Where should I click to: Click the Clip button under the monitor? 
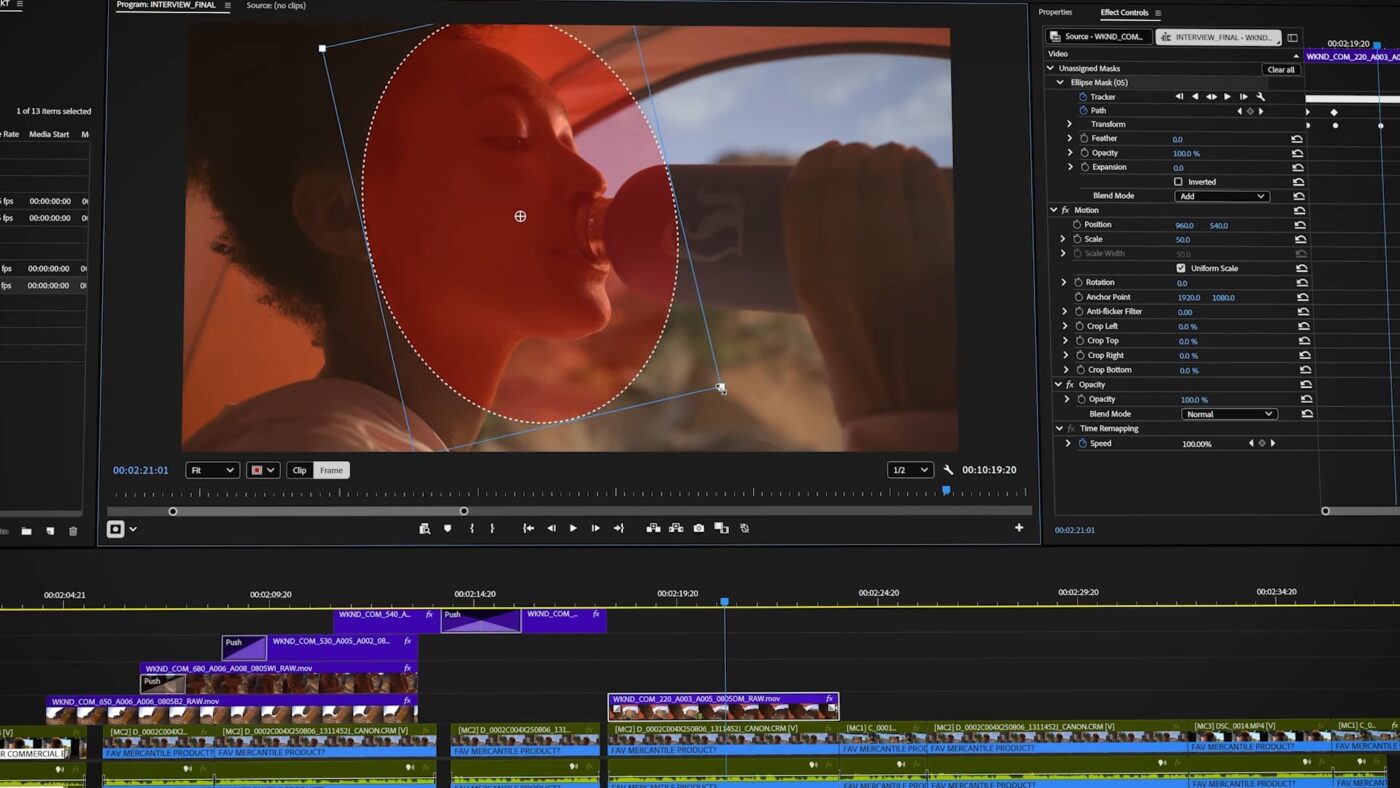[x=299, y=470]
